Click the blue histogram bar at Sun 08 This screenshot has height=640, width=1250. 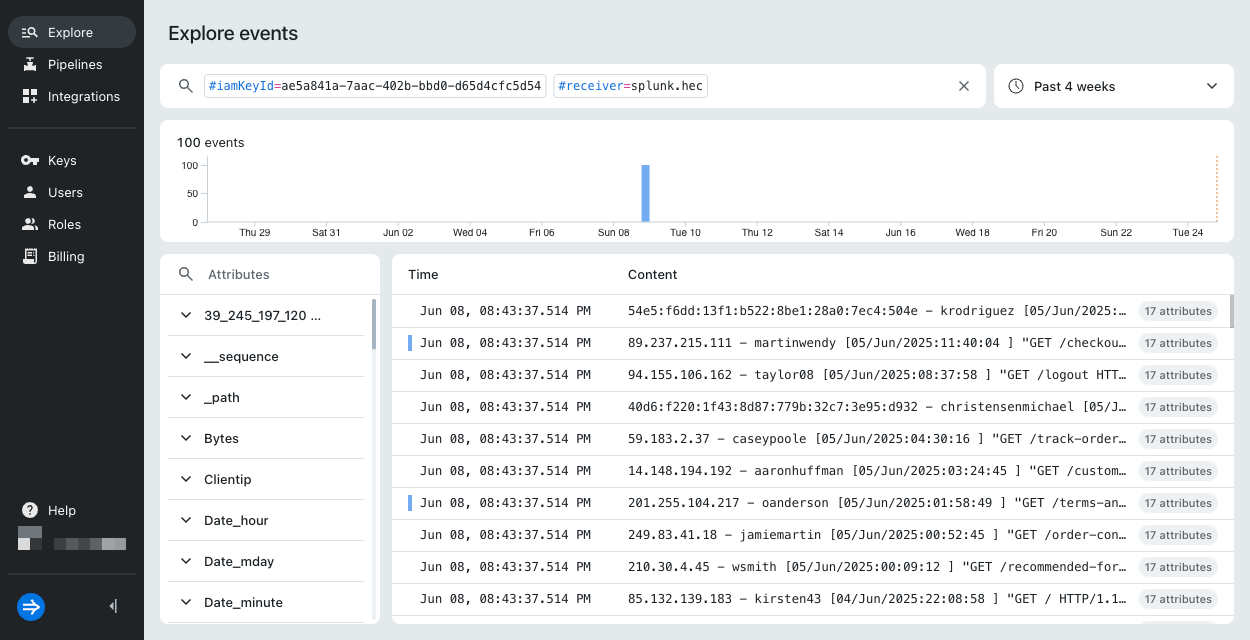pyautogui.click(x=646, y=193)
